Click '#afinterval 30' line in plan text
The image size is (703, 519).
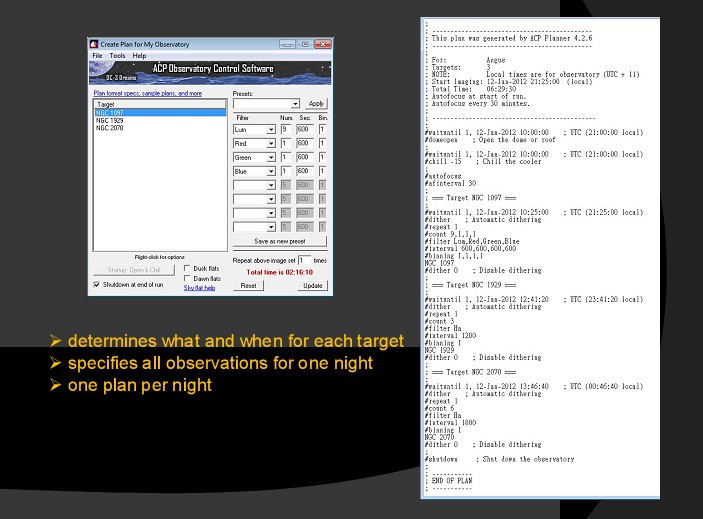coord(451,183)
